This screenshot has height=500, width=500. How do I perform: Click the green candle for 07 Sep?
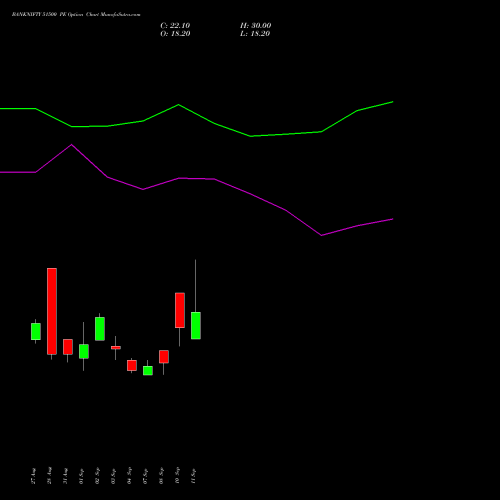tap(148, 371)
